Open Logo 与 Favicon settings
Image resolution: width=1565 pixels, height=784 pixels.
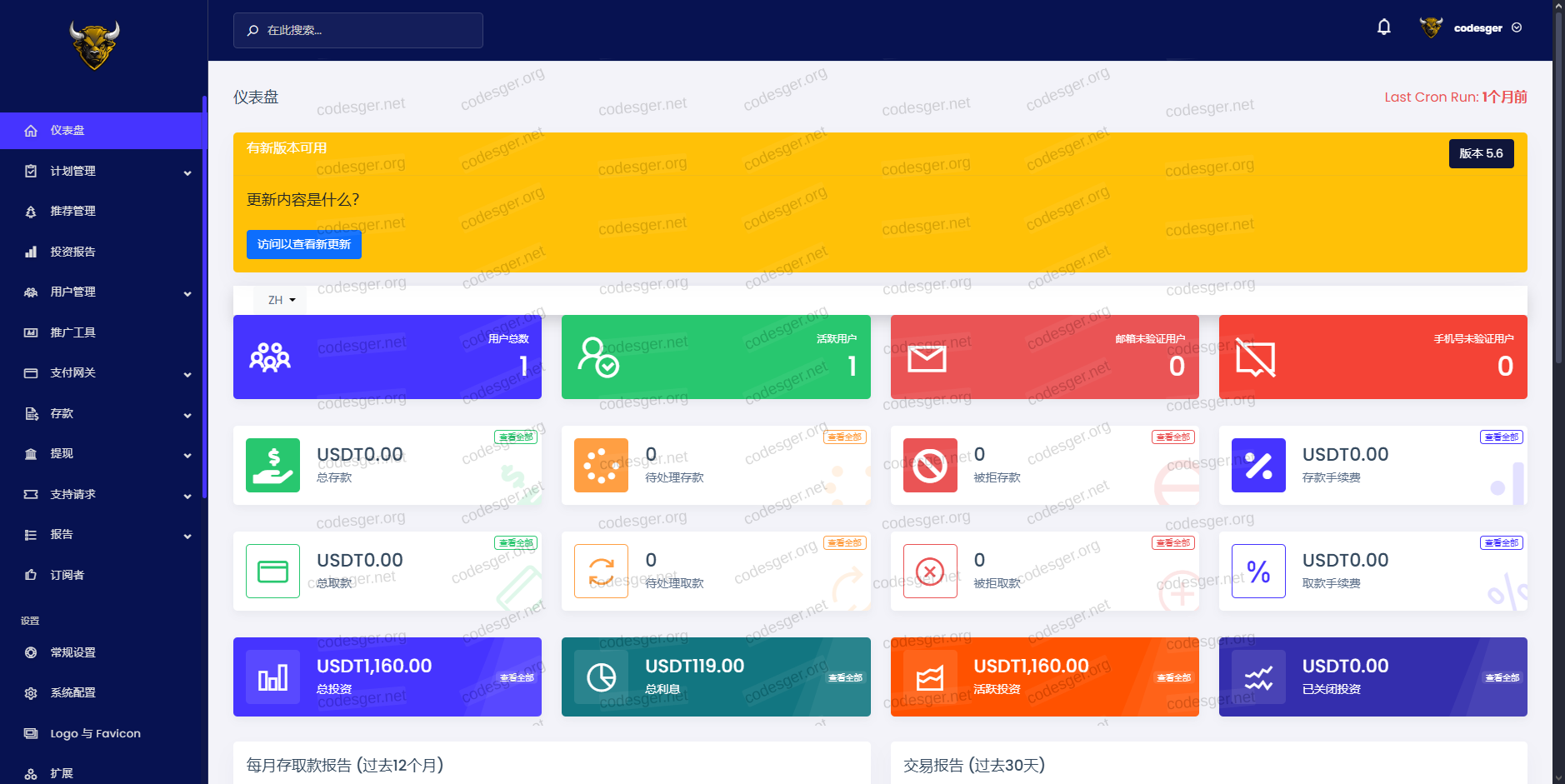95,733
